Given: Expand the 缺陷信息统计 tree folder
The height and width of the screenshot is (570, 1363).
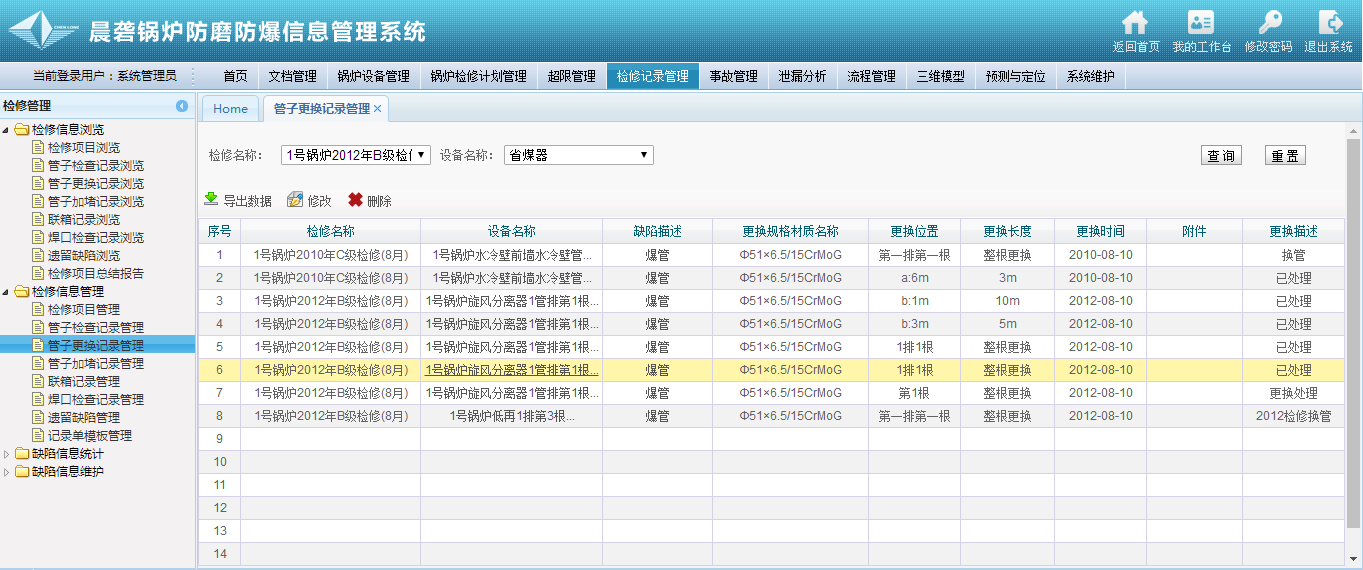Looking at the screenshot, I should 8,454.
